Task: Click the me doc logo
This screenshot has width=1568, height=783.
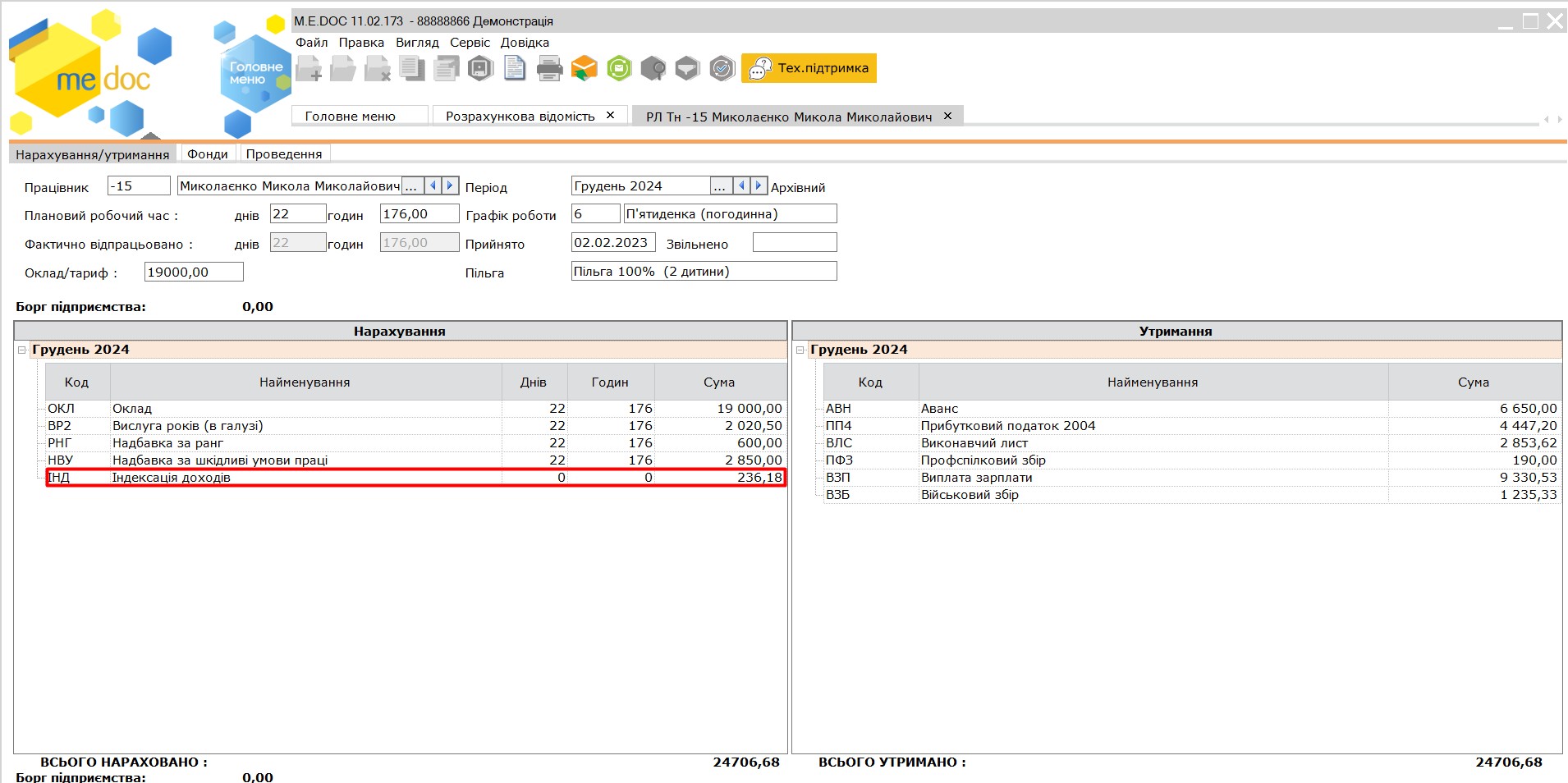Action: 90,74
